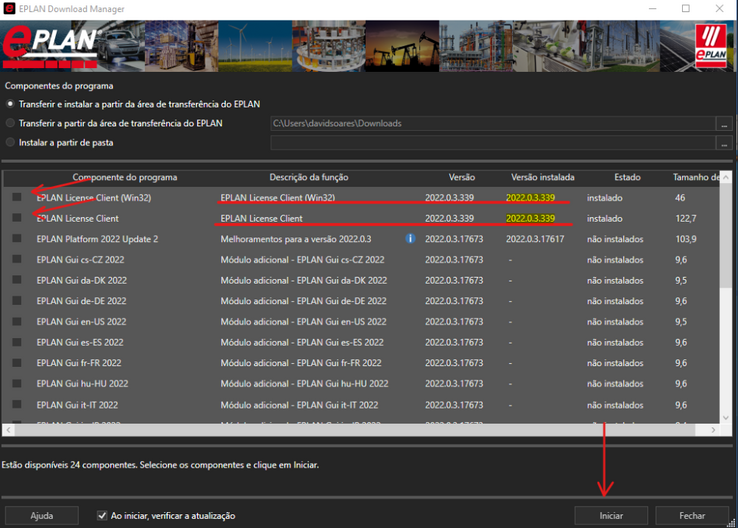Image resolution: width=738 pixels, height=528 pixels.
Task: Click the horizontal scrollbar right arrow
Action: tap(713, 430)
